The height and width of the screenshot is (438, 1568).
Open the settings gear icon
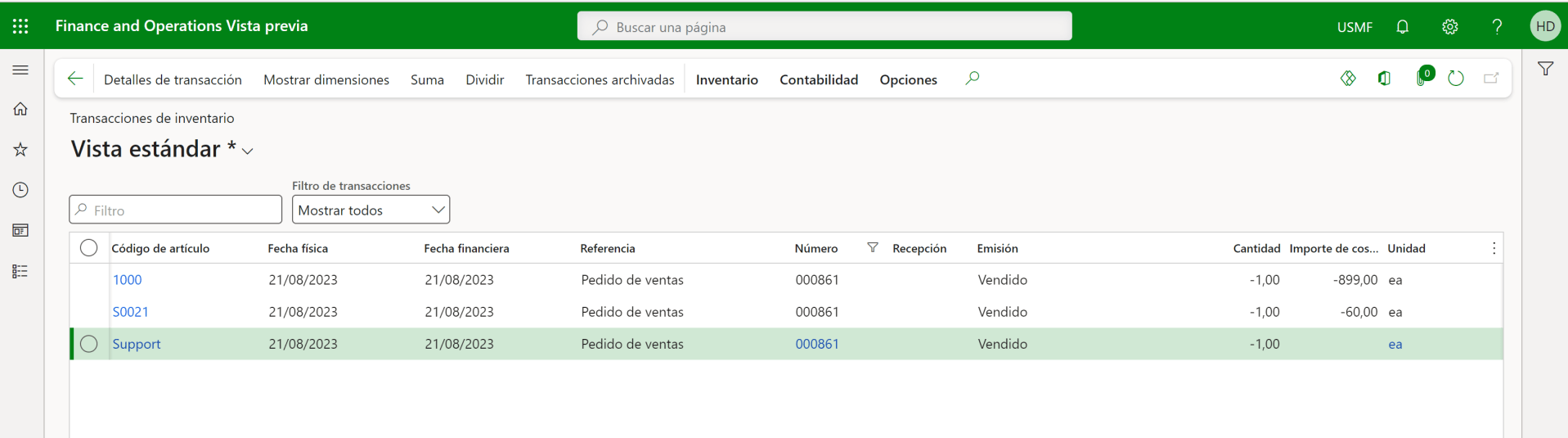click(x=1449, y=26)
